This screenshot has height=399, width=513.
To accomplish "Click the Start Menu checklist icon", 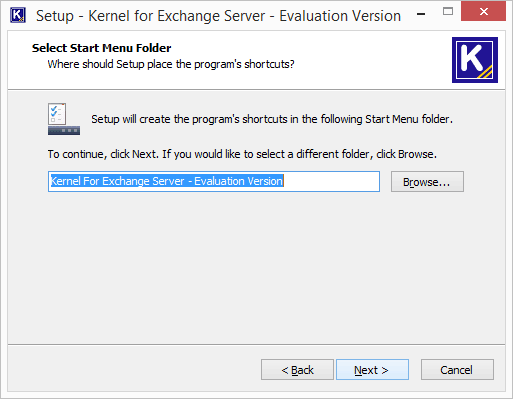I will click(64, 119).
